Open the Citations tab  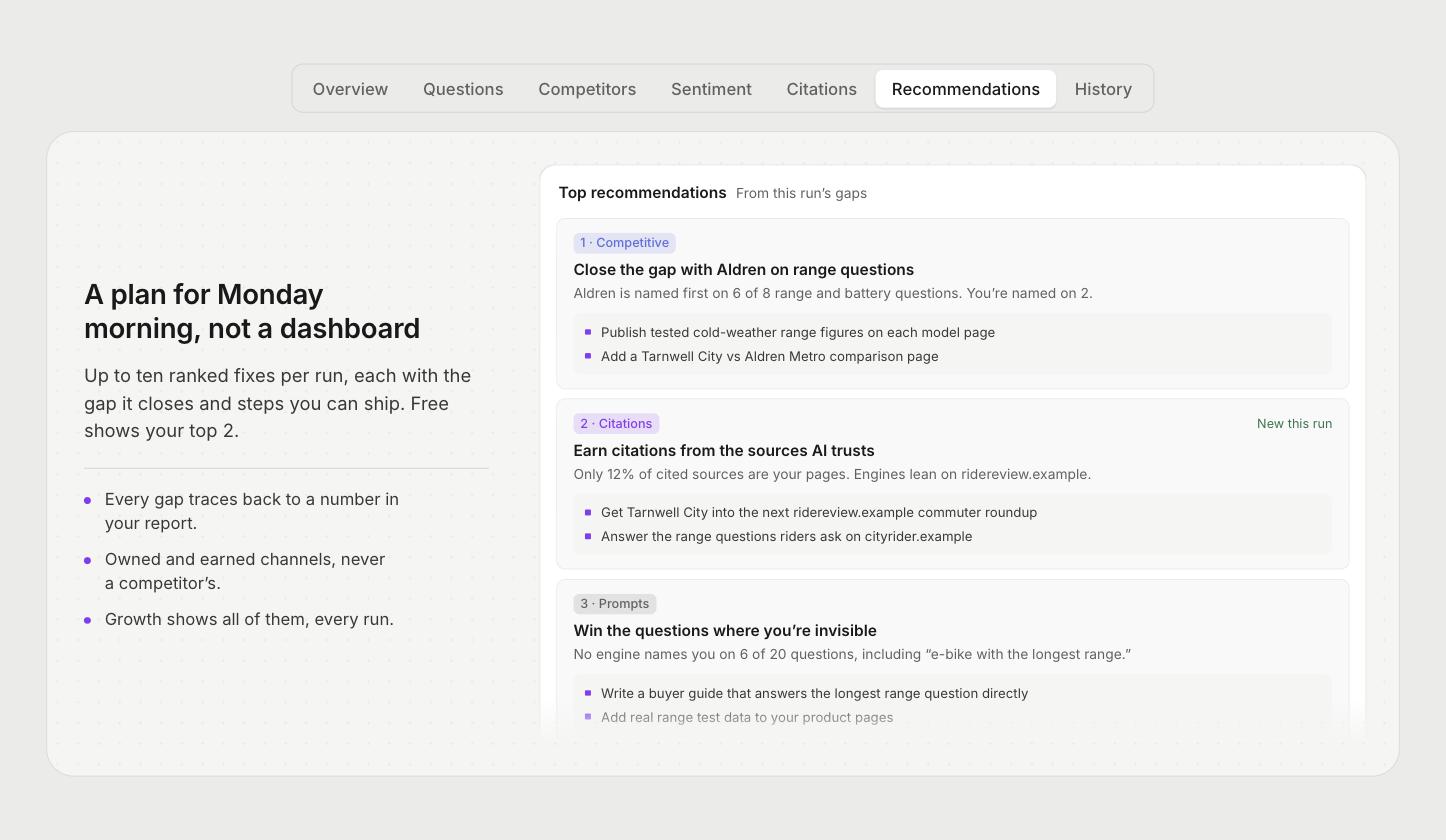pyautogui.click(x=821, y=89)
